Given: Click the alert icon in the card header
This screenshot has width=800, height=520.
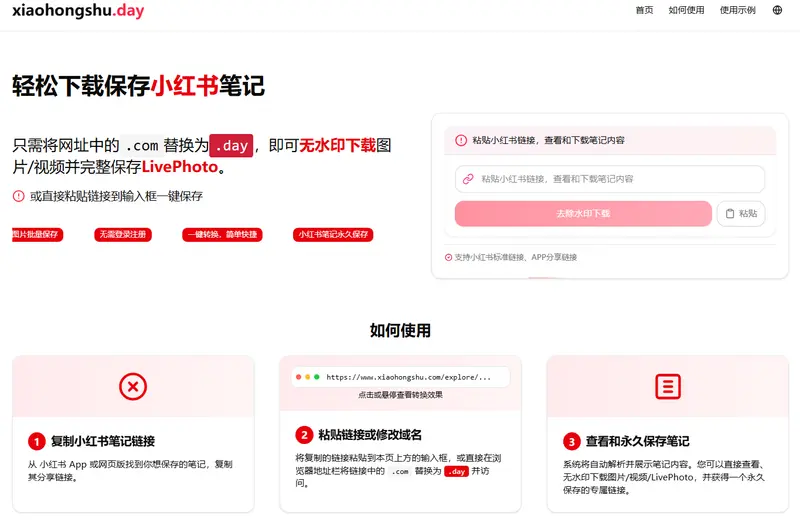Looking at the screenshot, I should click(x=461, y=140).
